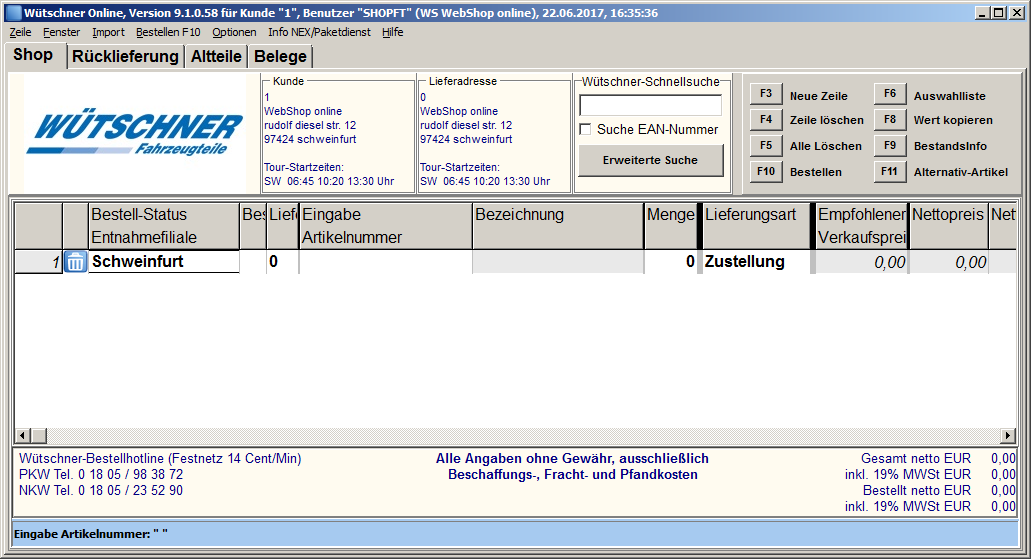Image resolution: width=1031 pixels, height=559 pixels.
Task: Open the Optionen menu
Action: (x=234, y=32)
